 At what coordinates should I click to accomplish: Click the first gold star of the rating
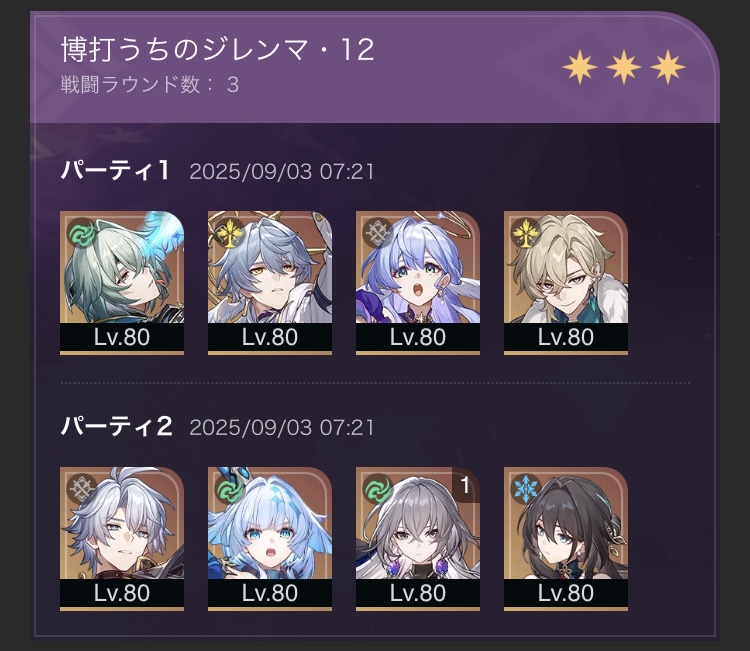[580, 67]
